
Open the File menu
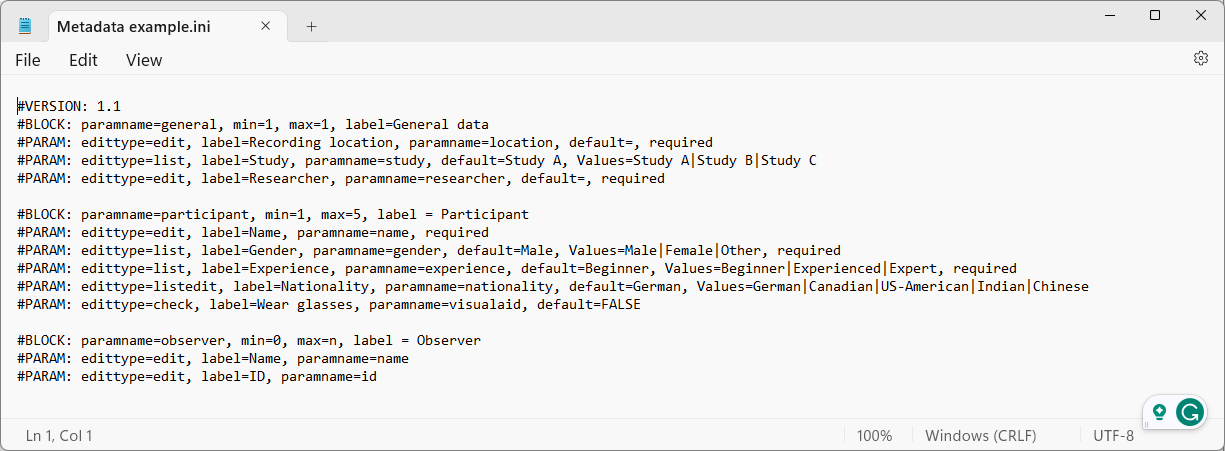(28, 60)
